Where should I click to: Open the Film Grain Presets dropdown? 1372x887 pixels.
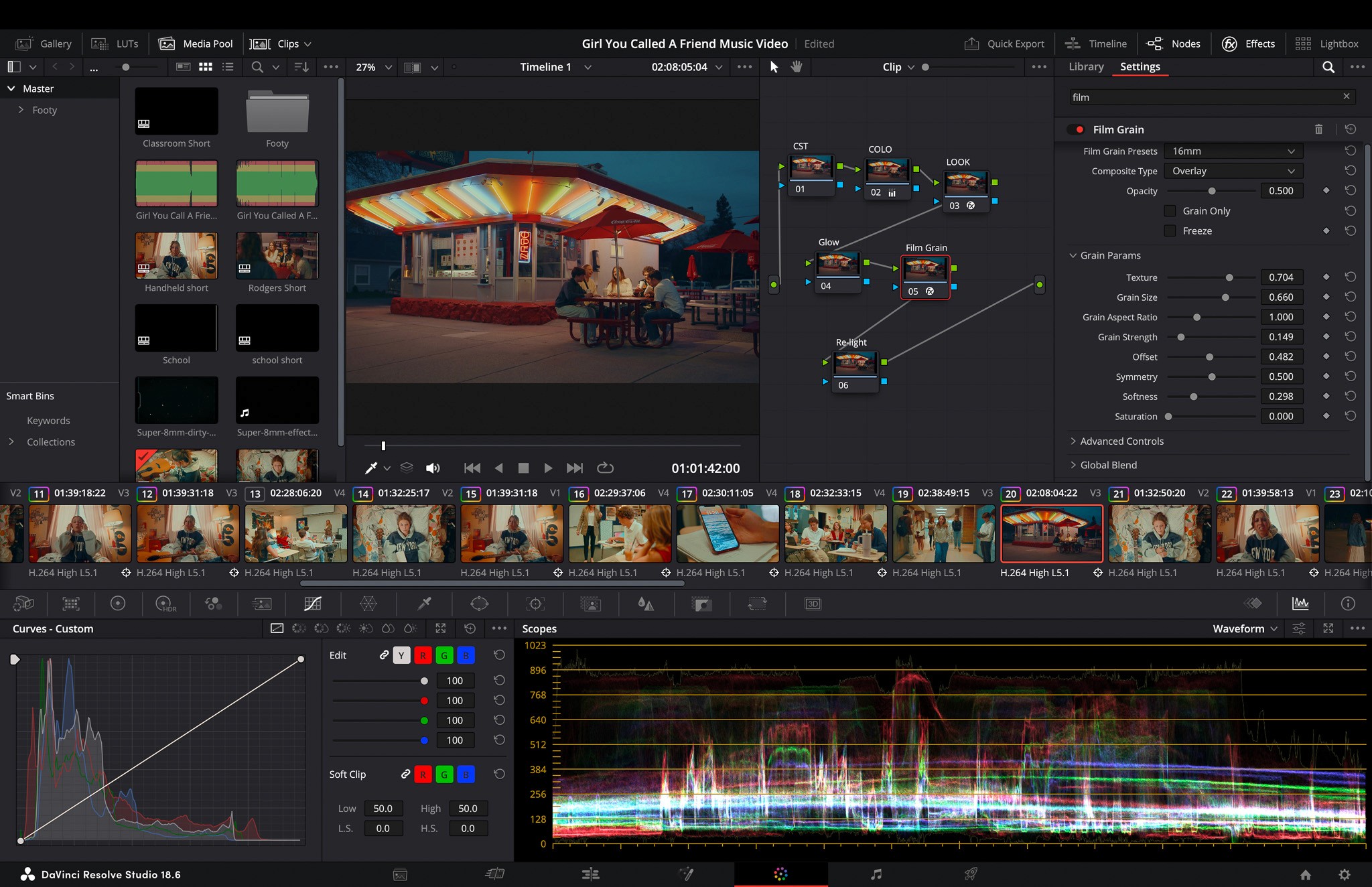[1233, 151]
